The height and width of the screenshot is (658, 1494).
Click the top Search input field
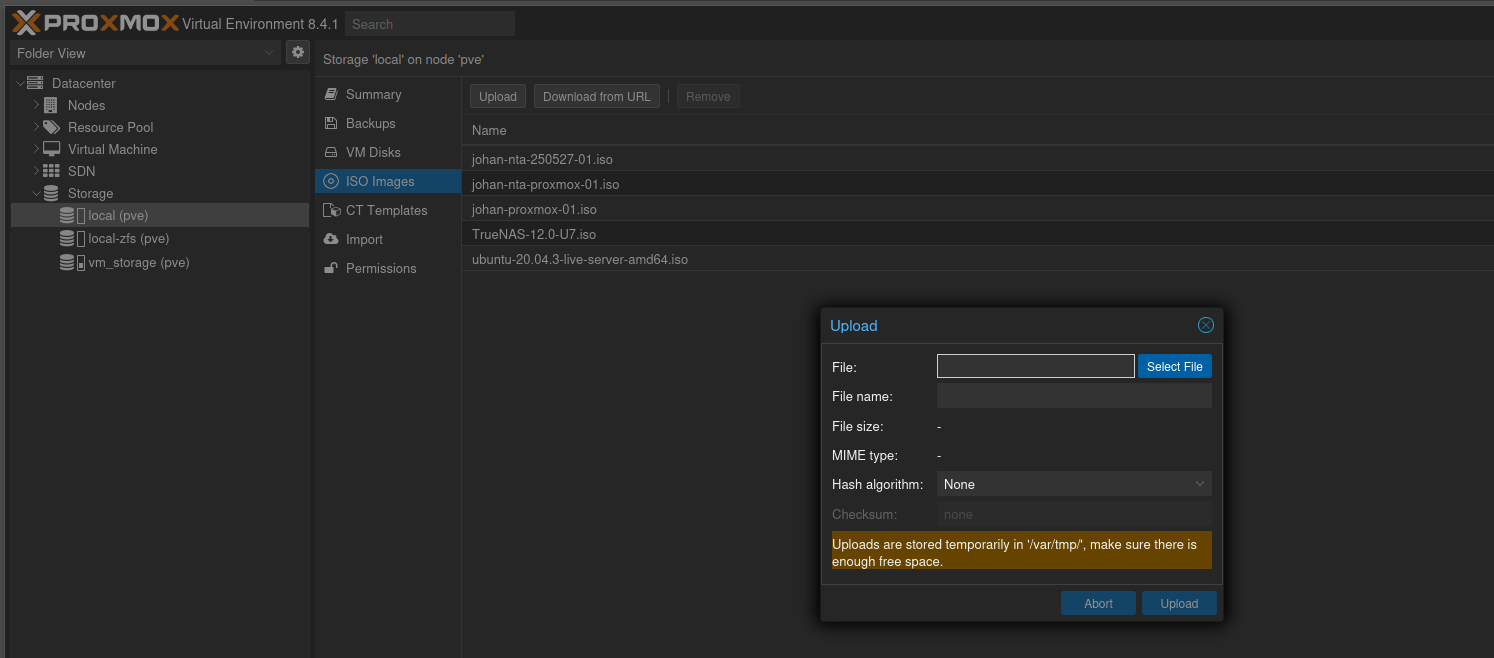[x=430, y=24]
